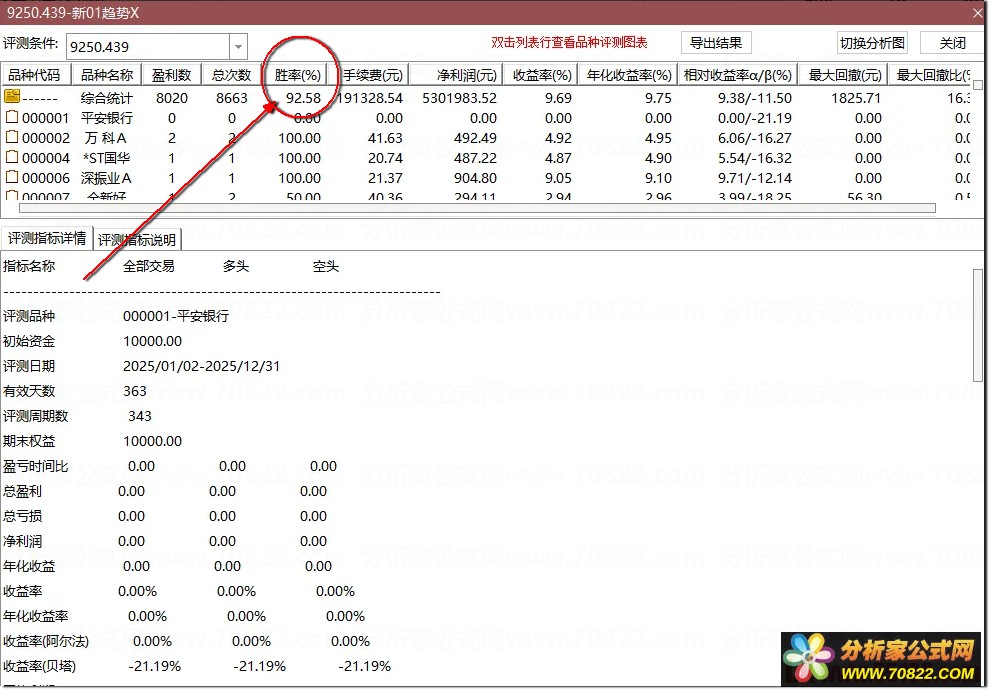The image size is (991, 690).
Task: Select the 平安银行 row
Action: (x=487, y=118)
